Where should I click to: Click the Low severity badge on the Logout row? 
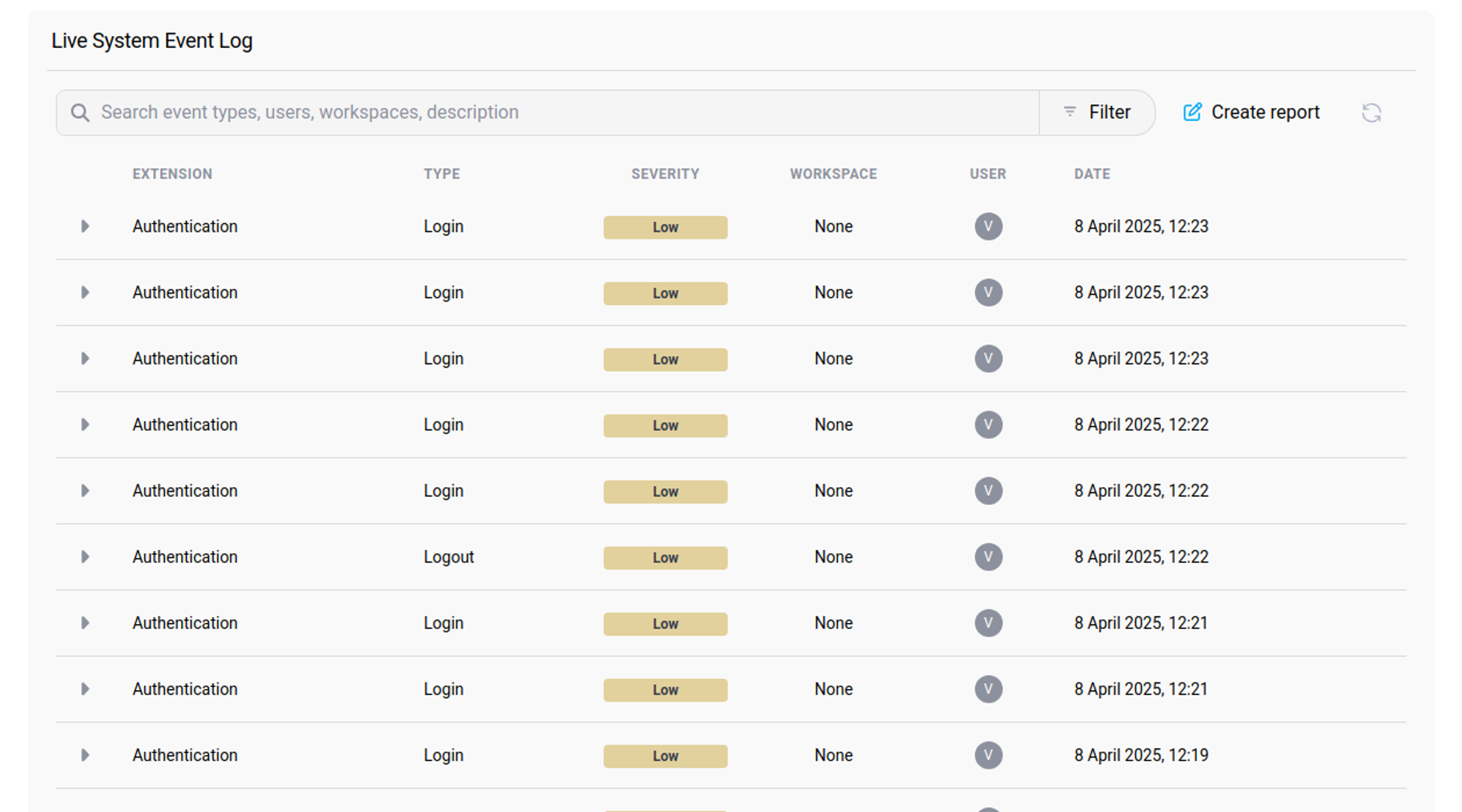pyautogui.click(x=665, y=557)
